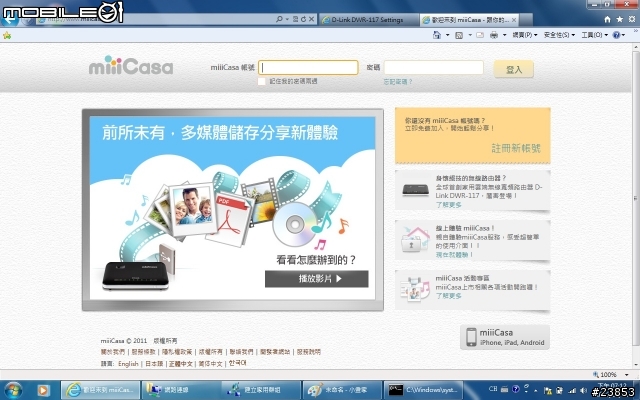Click learn more under D-Link DWR-117

(x=448, y=205)
